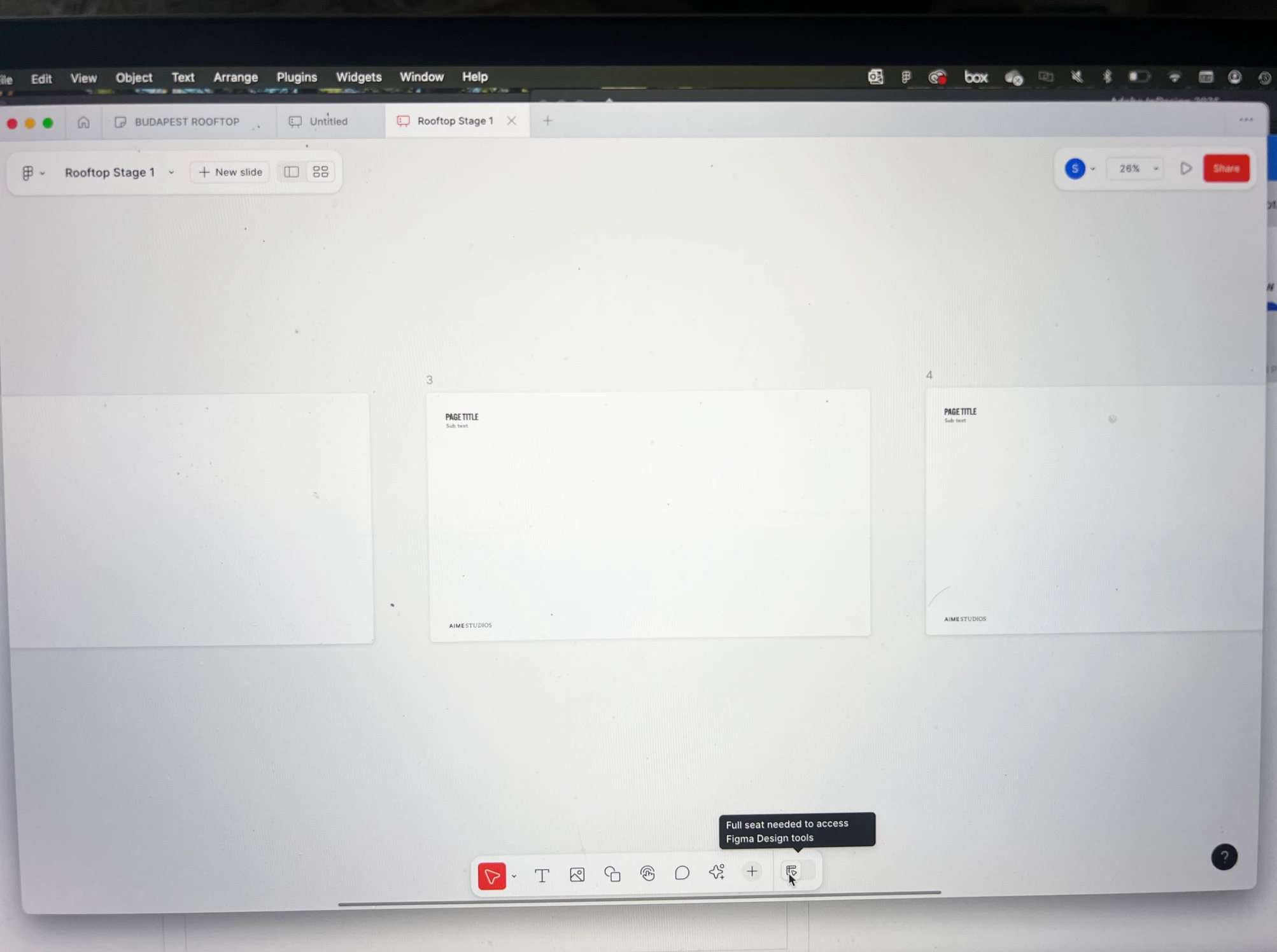Select the Move tool in bottom toolbar
This screenshot has width=1277, height=952.
pos(491,876)
